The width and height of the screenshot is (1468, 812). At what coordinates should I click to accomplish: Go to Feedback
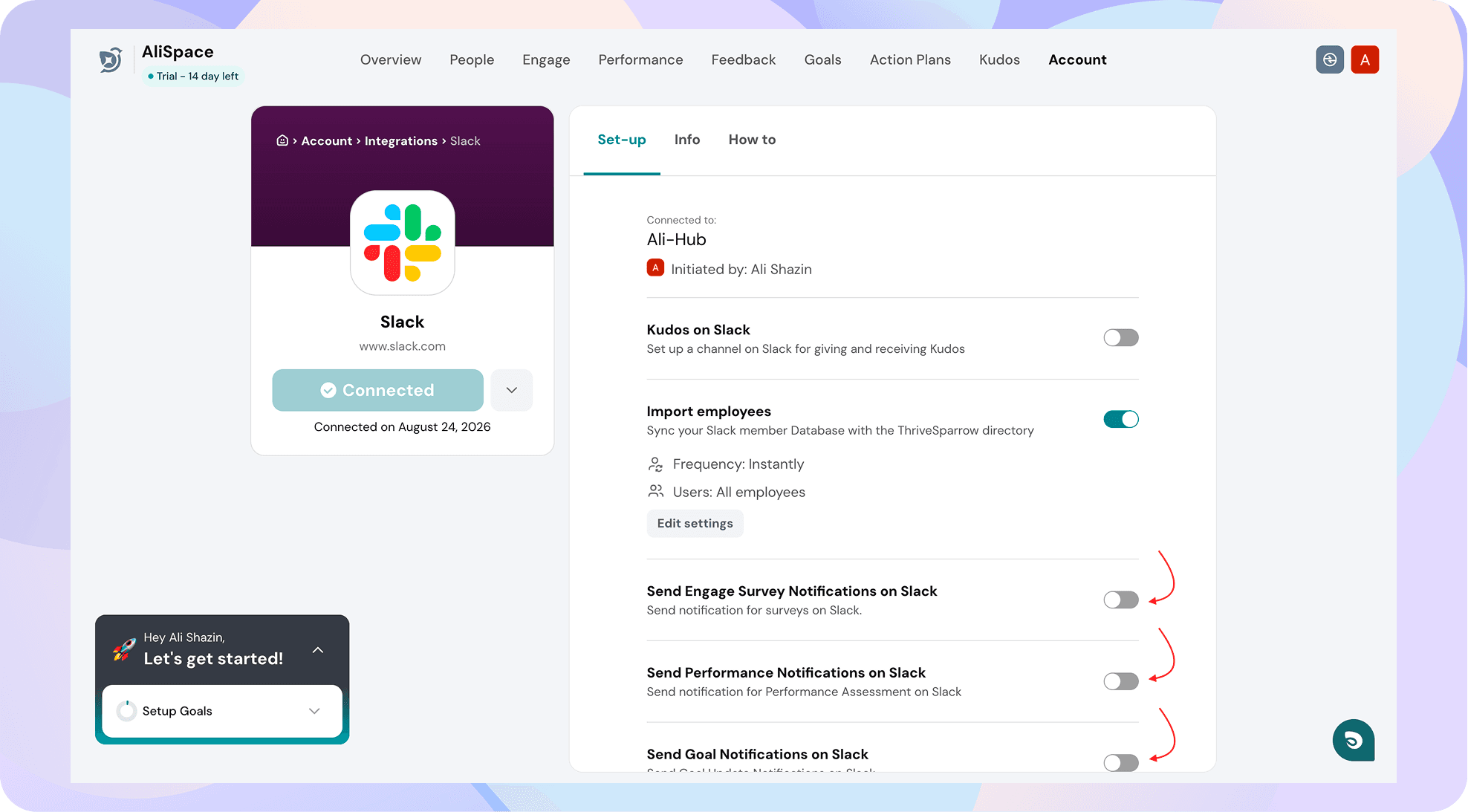(x=744, y=59)
